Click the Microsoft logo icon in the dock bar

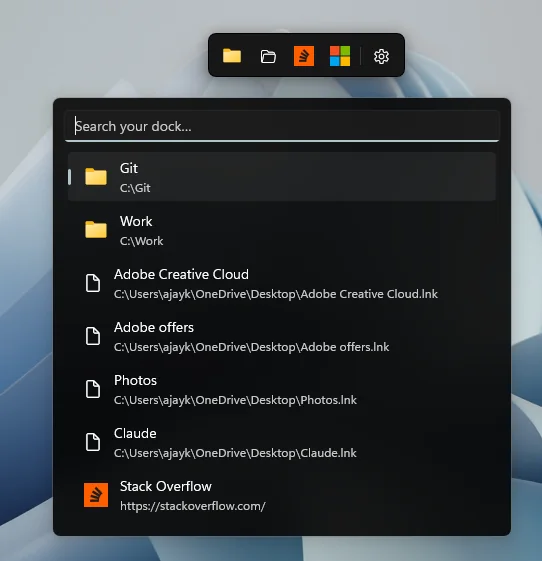click(x=340, y=56)
